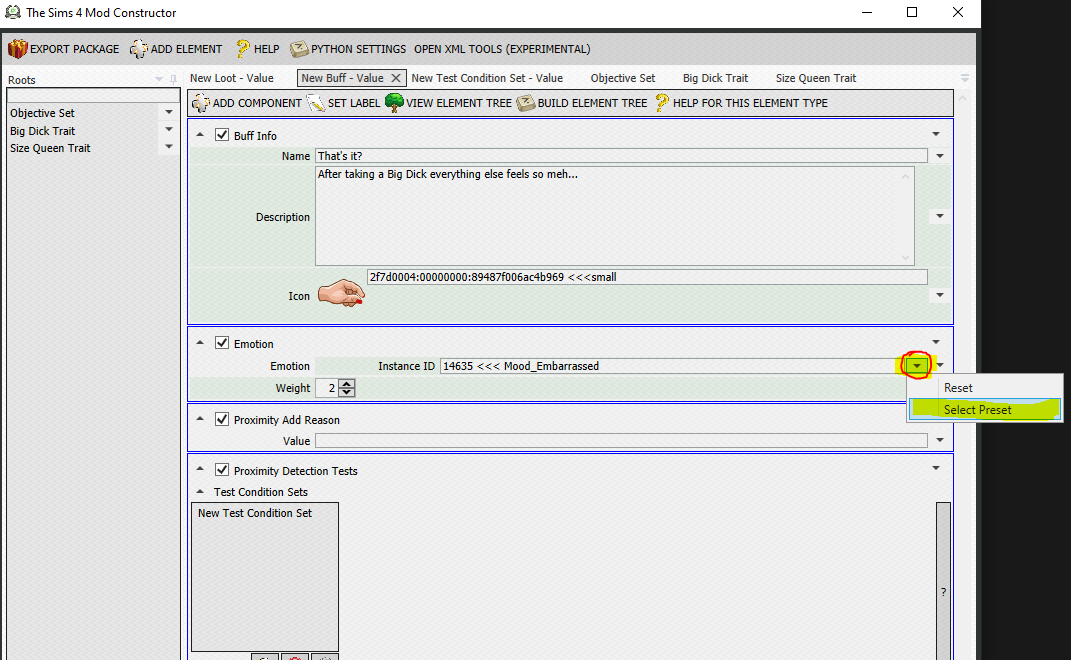Click the app icon in title bar
This screenshot has height=660, width=1071.
(12, 12)
